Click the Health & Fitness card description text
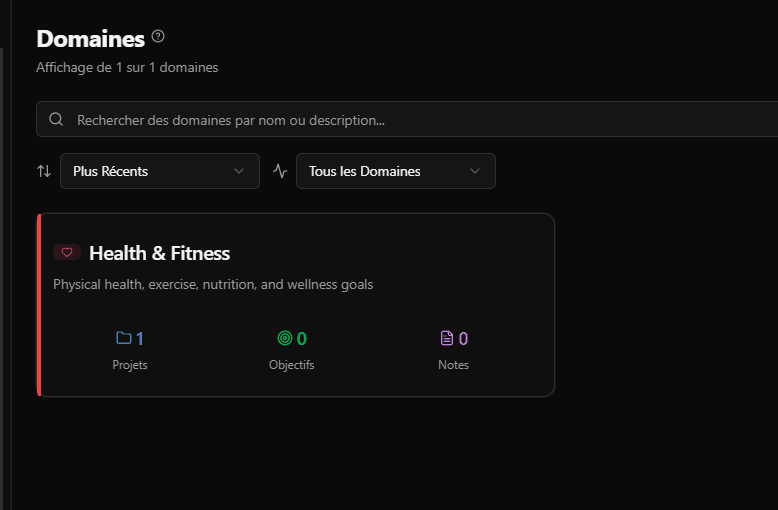 (213, 285)
